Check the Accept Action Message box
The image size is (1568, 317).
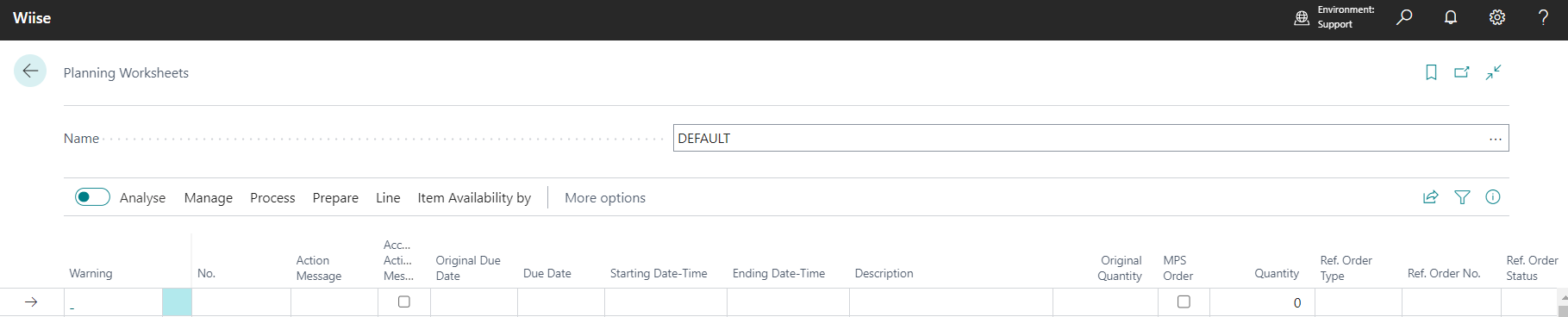[403, 301]
